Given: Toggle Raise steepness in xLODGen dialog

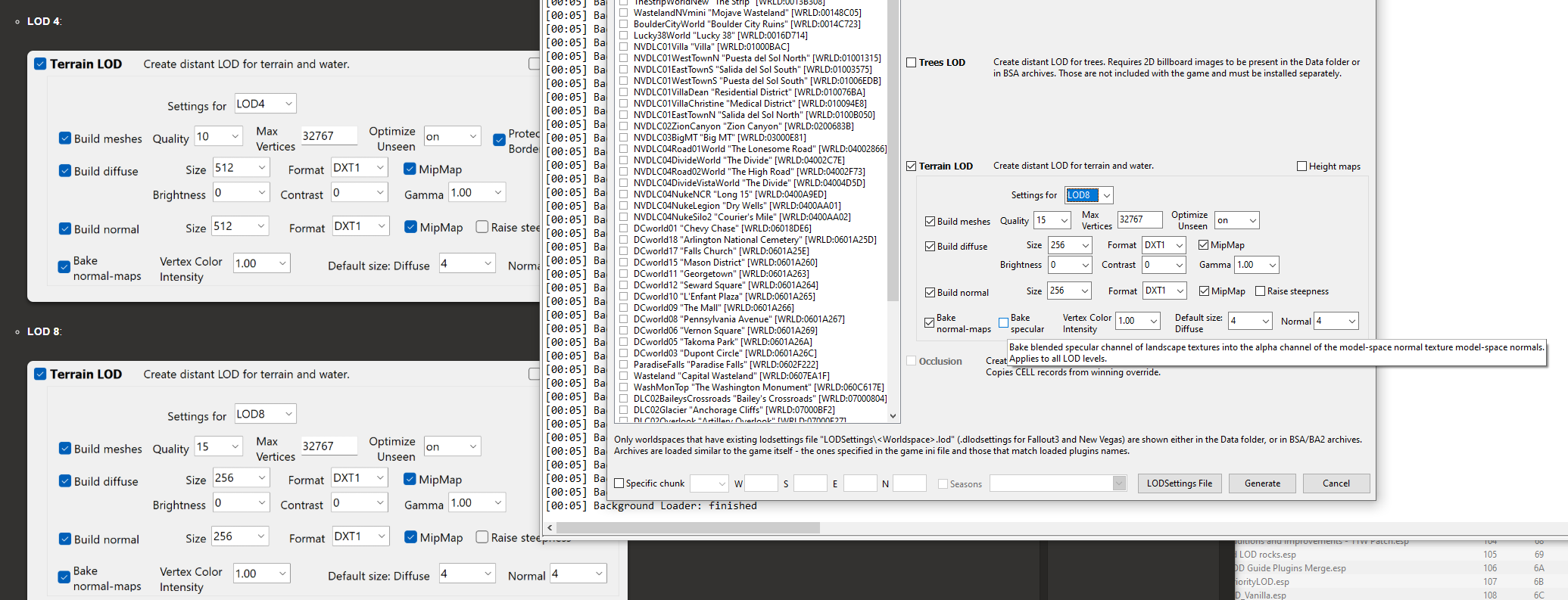Looking at the screenshot, I should click(1260, 291).
